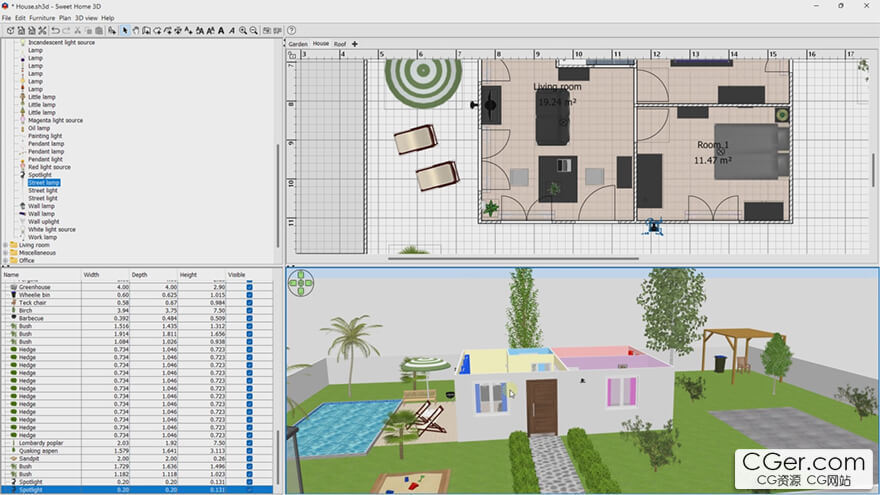Click the Copy toolbar icon
The width and height of the screenshot is (880, 495).
(89, 30)
